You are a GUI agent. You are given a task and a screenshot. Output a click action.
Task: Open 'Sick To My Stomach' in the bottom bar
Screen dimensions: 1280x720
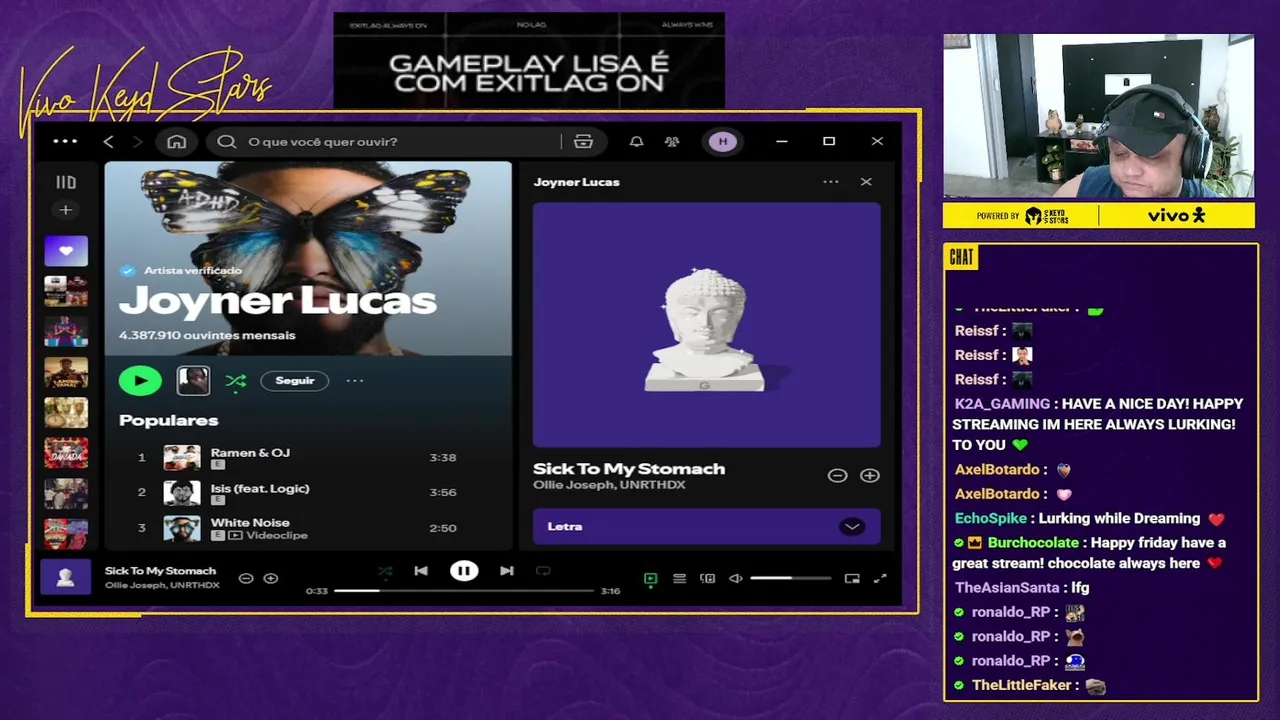(x=160, y=571)
